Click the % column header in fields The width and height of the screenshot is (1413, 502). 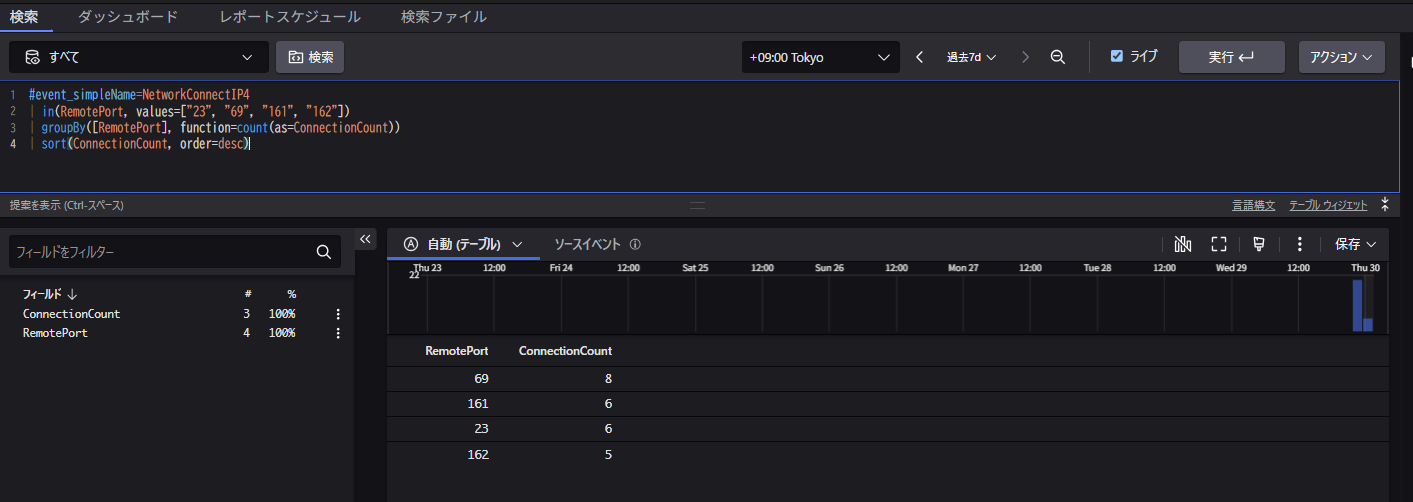point(291,294)
